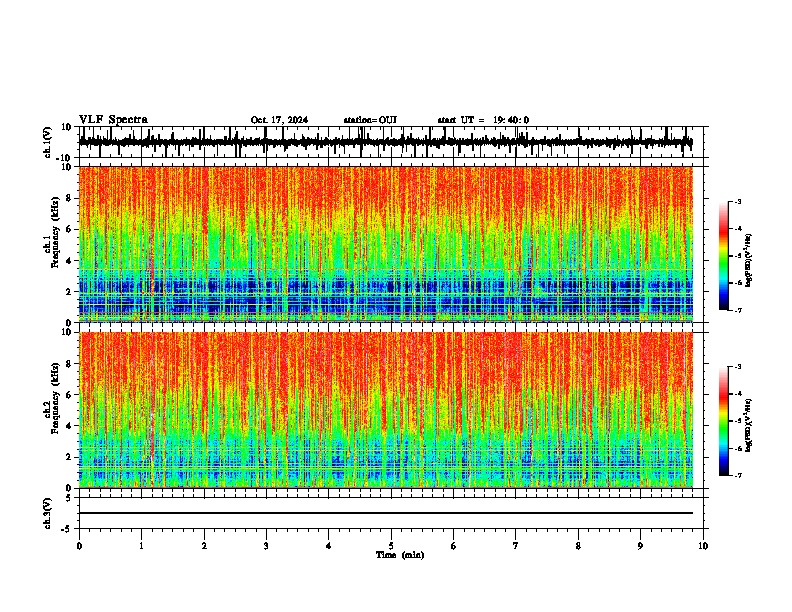Click the ch.2 frequency axis "2" tick
The height and width of the screenshot is (612, 792).
[69, 457]
